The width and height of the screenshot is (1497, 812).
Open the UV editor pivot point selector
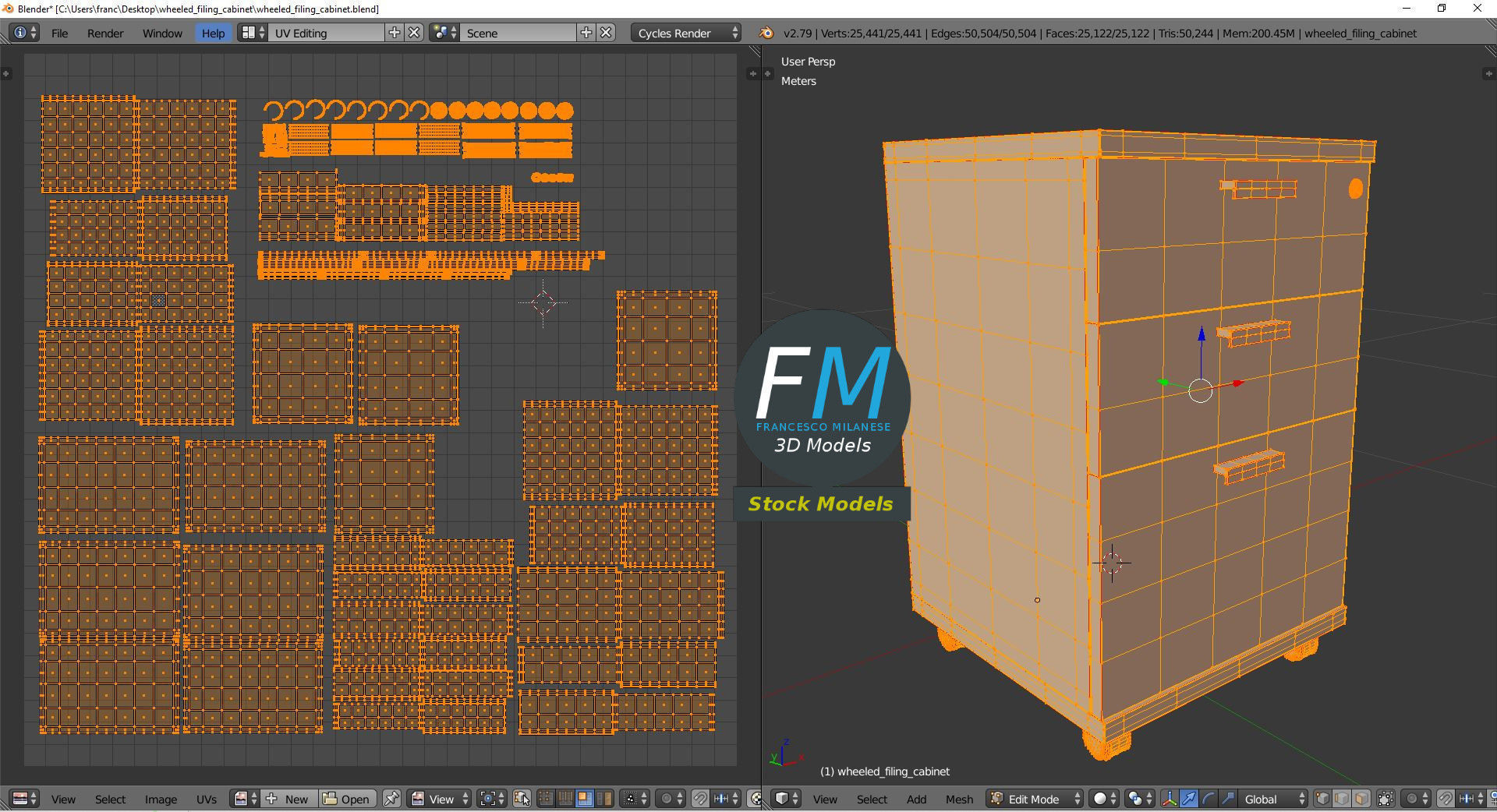tap(494, 799)
